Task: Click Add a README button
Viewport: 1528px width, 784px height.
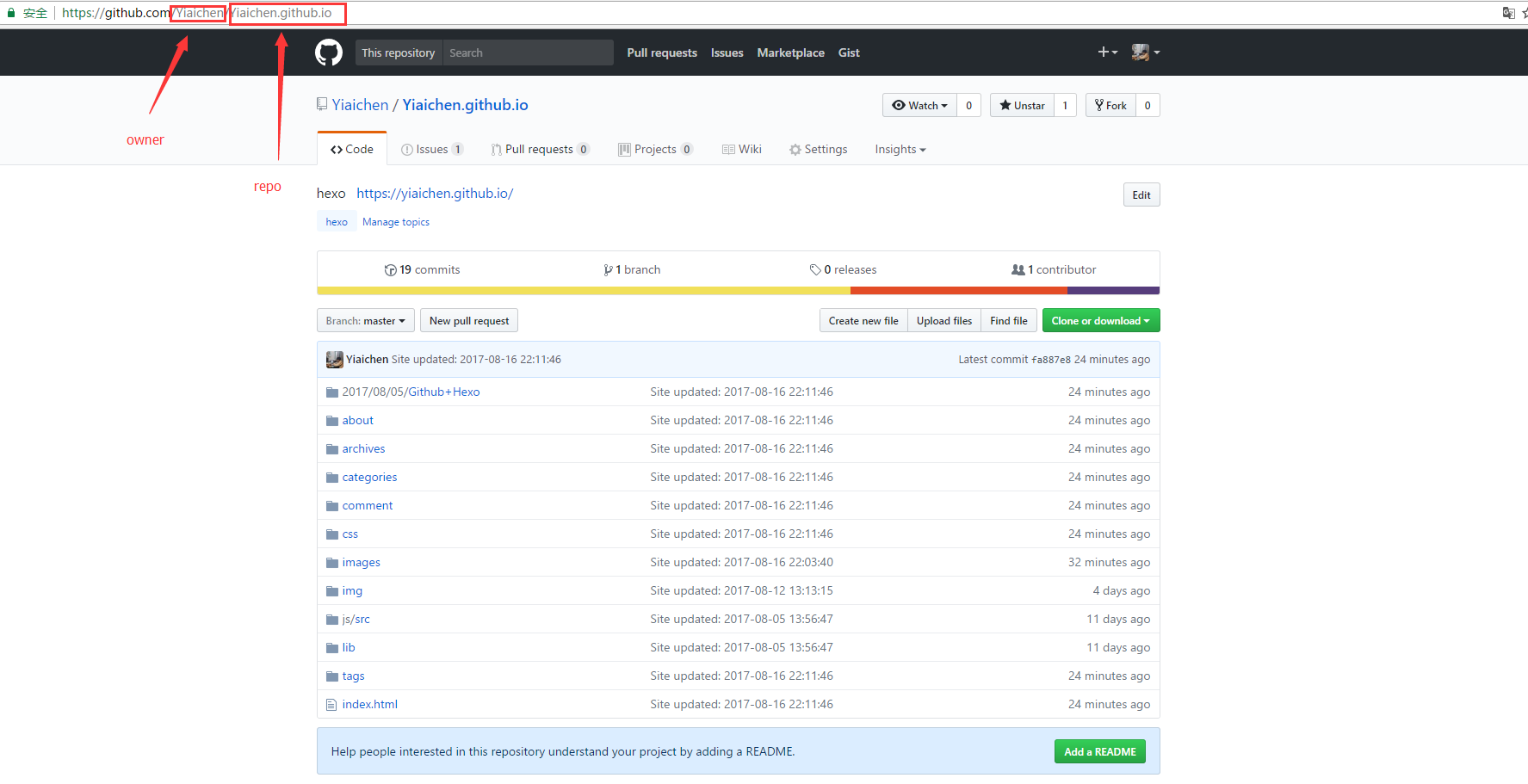Action: [1100, 752]
